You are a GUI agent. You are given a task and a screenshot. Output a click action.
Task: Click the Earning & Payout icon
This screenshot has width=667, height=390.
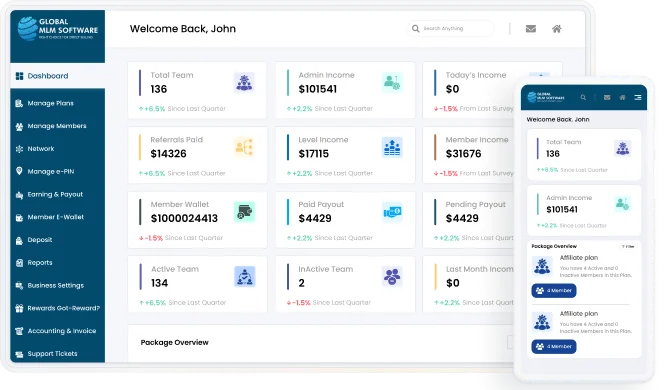(19, 195)
